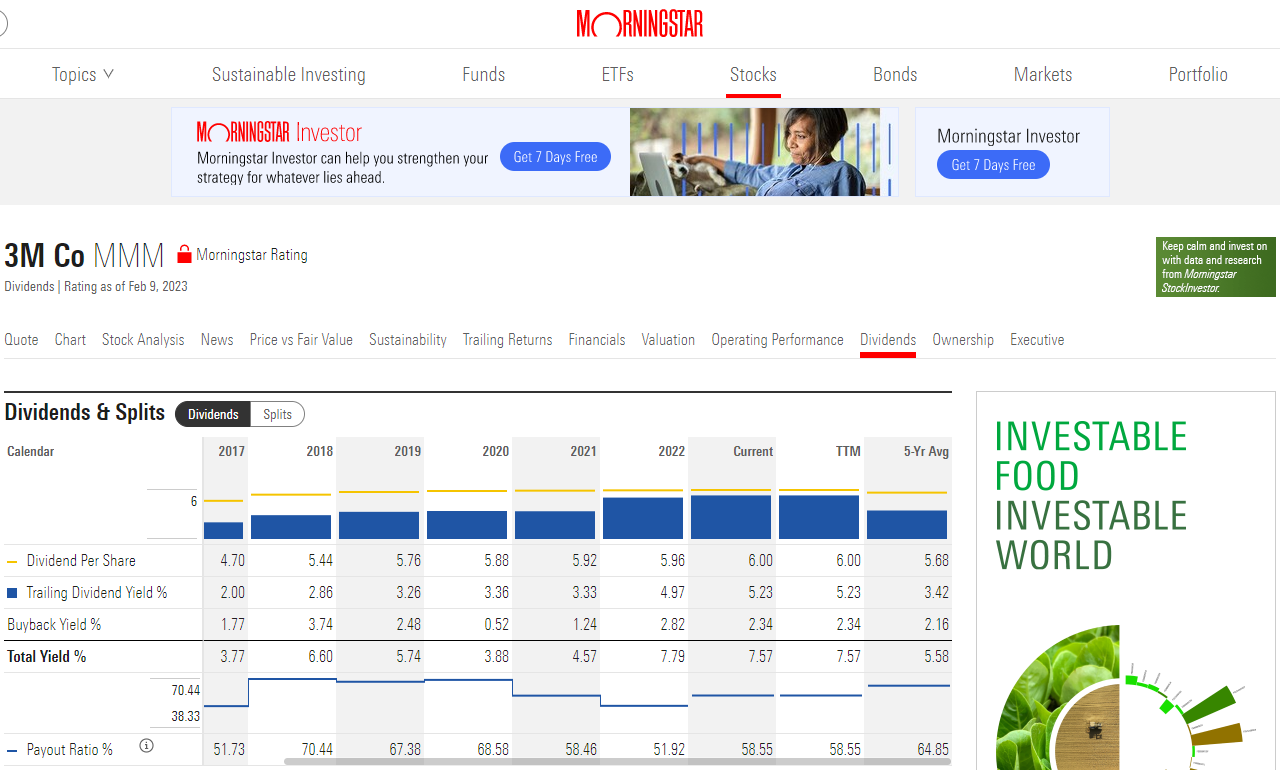Click the 2022 chart bar

point(643,518)
